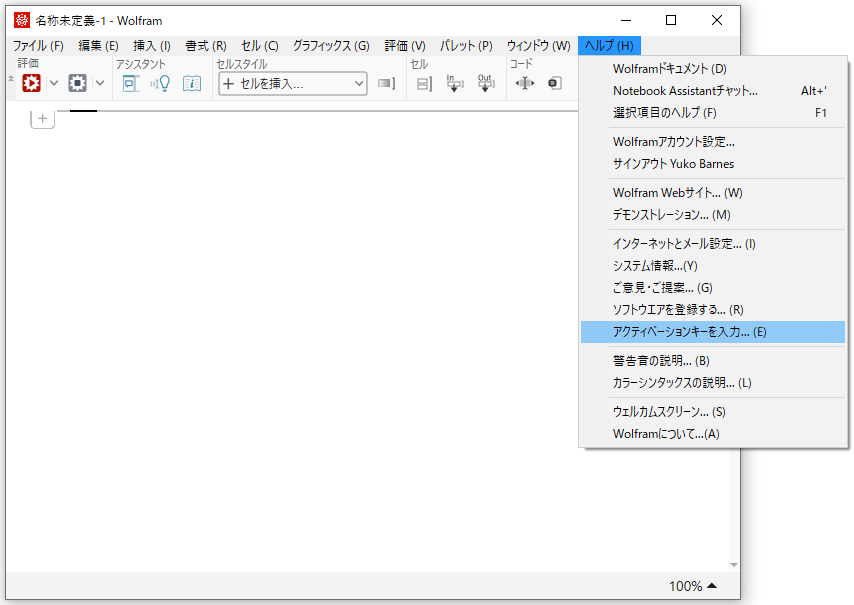Collapse the toolbar using the double-arrow handle
This screenshot has width=854, height=605.
[11, 79]
